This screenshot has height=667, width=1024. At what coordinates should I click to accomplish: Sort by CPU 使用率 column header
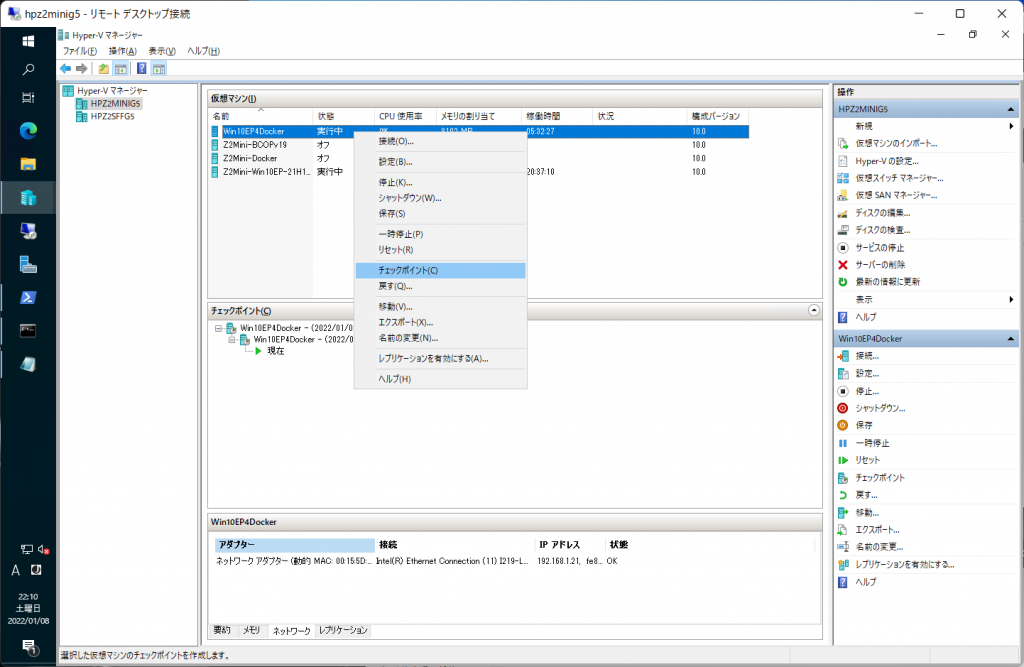[x=406, y=116]
